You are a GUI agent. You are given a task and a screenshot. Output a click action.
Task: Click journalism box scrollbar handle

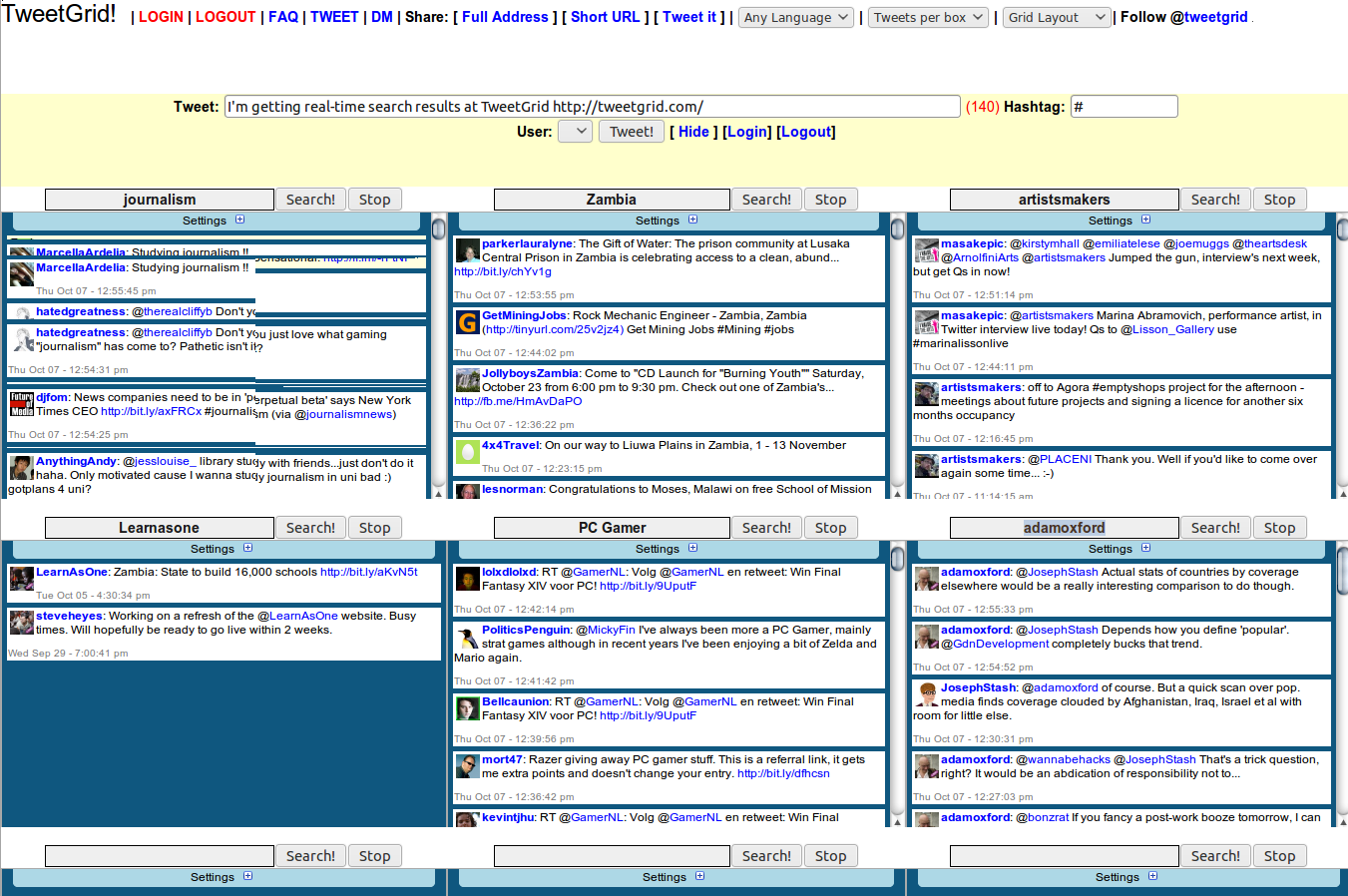pyautogui.click(x=438, y=228)
